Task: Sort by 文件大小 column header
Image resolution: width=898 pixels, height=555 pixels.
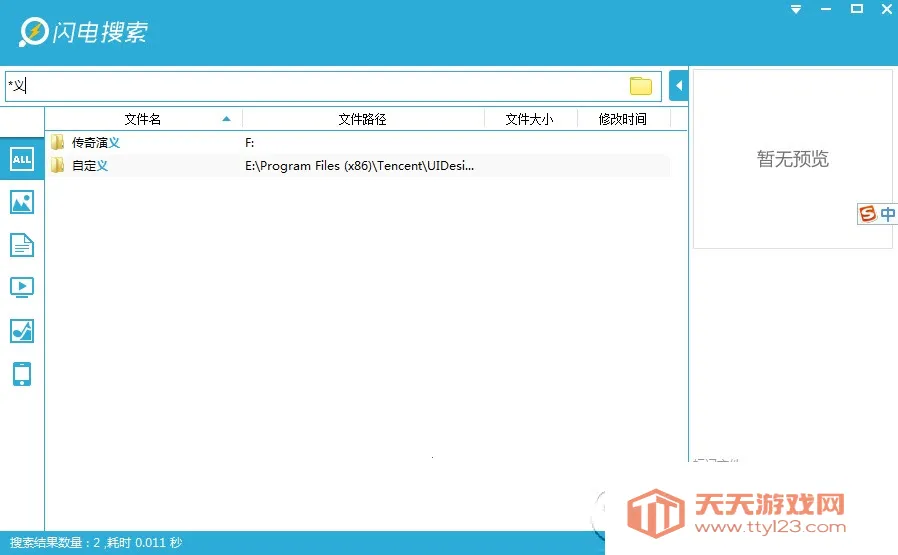Action: click(x=529, y=119)
